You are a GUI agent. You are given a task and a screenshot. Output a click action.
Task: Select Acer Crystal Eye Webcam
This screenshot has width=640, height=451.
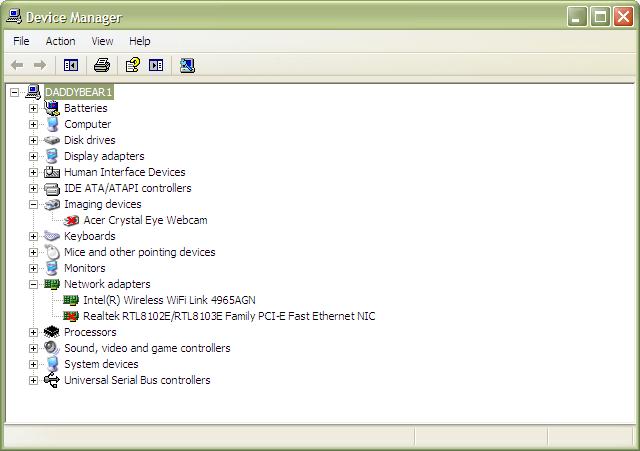[145, 220]
